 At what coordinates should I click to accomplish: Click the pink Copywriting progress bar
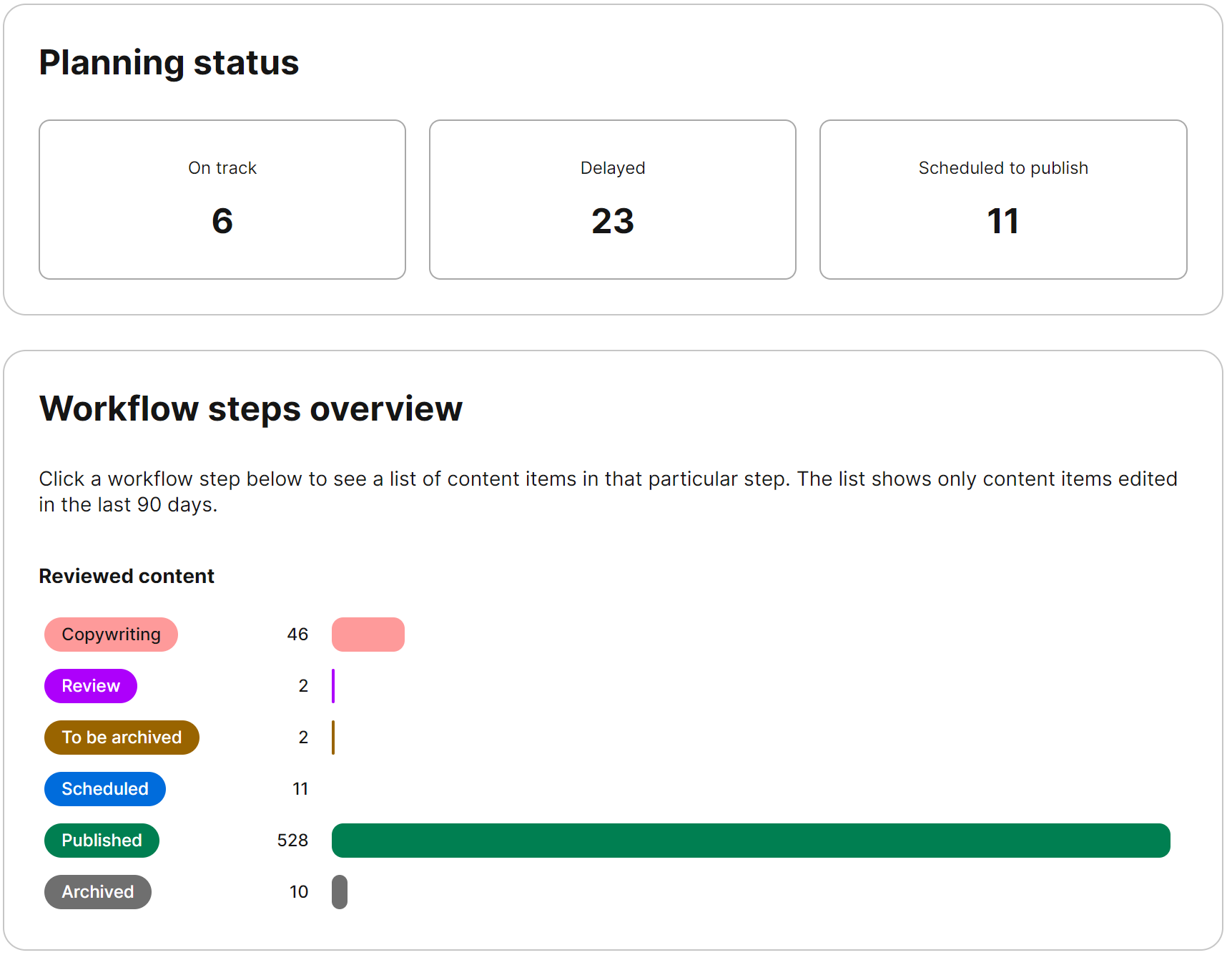[368, 634]
